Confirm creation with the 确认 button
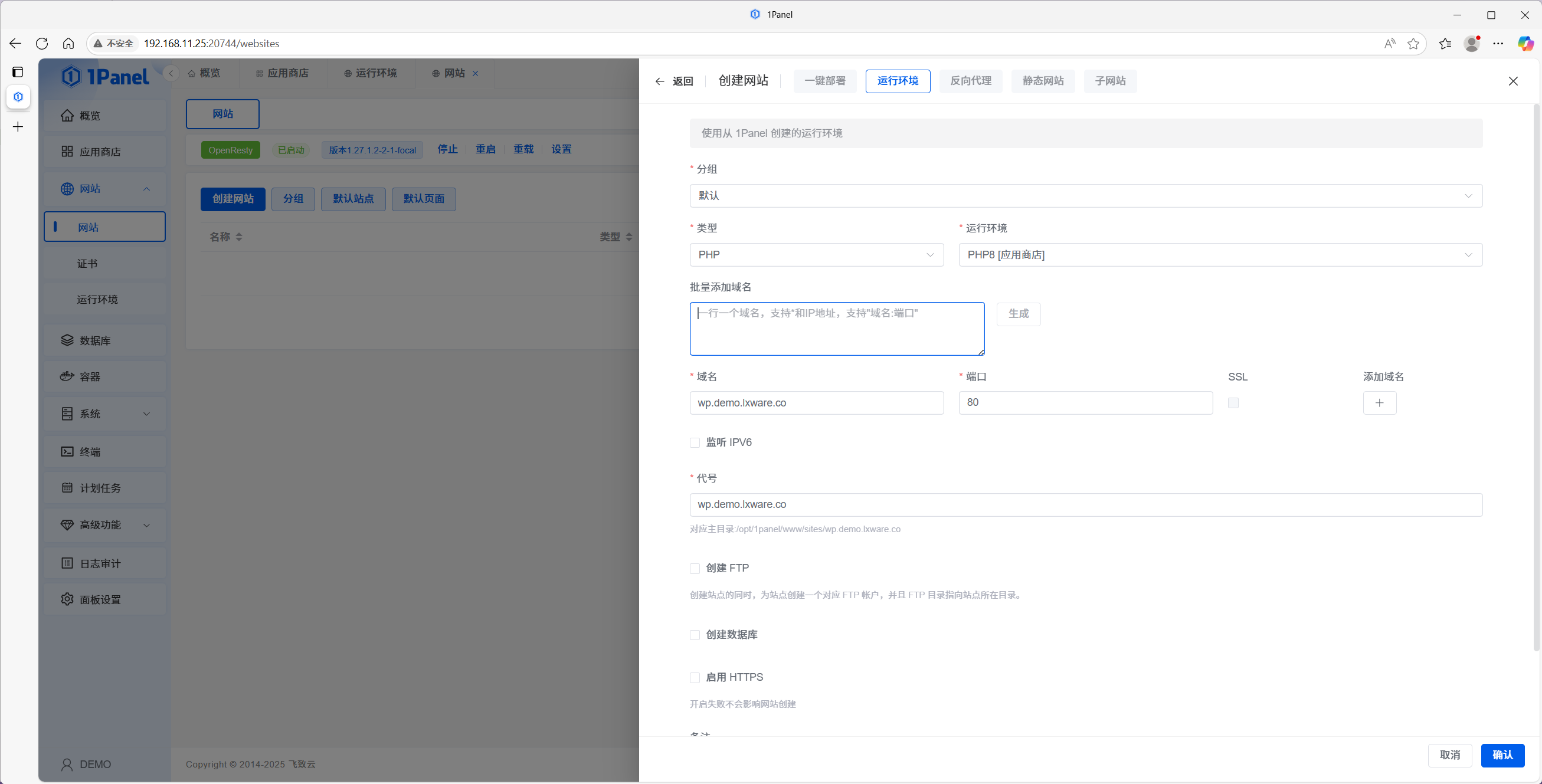The image size is (1542, 784). pos(1503,755)
